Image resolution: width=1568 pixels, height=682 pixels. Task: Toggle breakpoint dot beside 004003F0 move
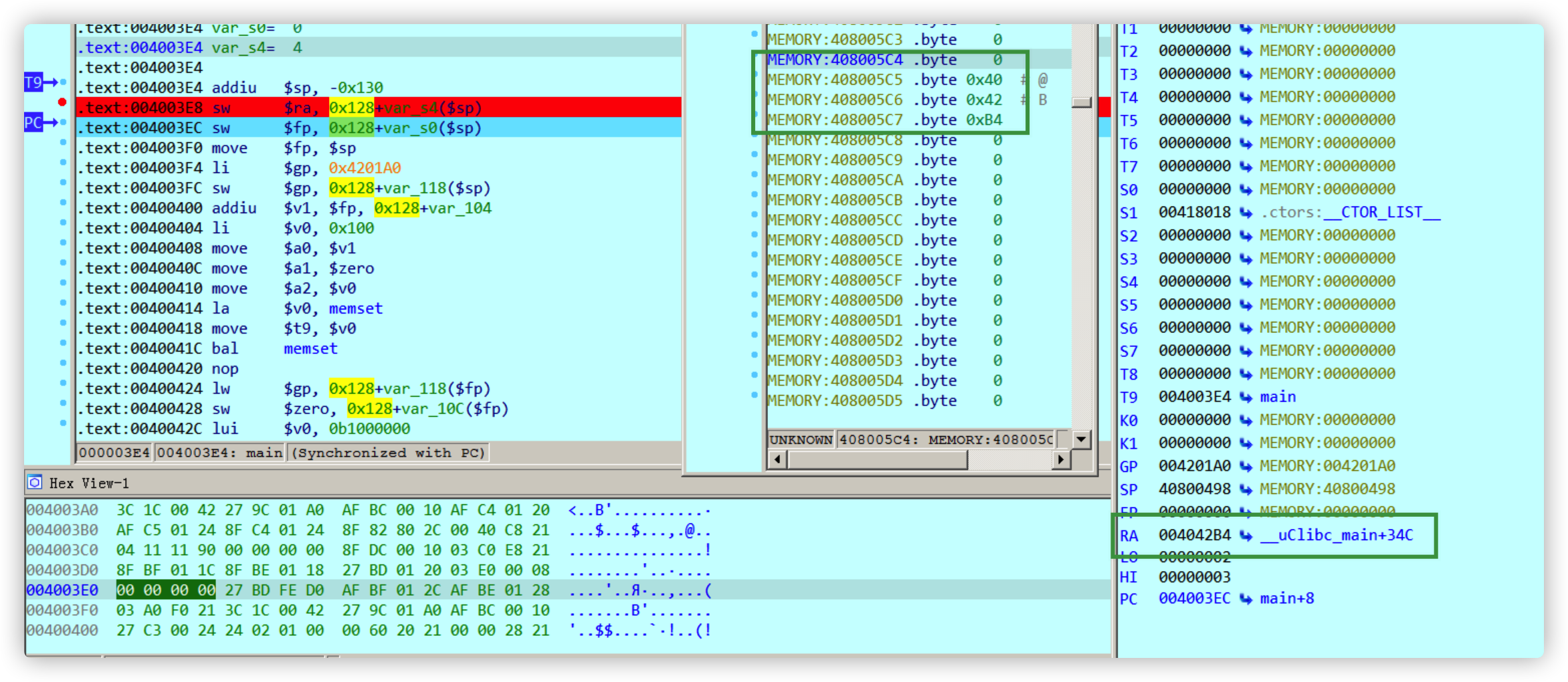click(63, 142)
